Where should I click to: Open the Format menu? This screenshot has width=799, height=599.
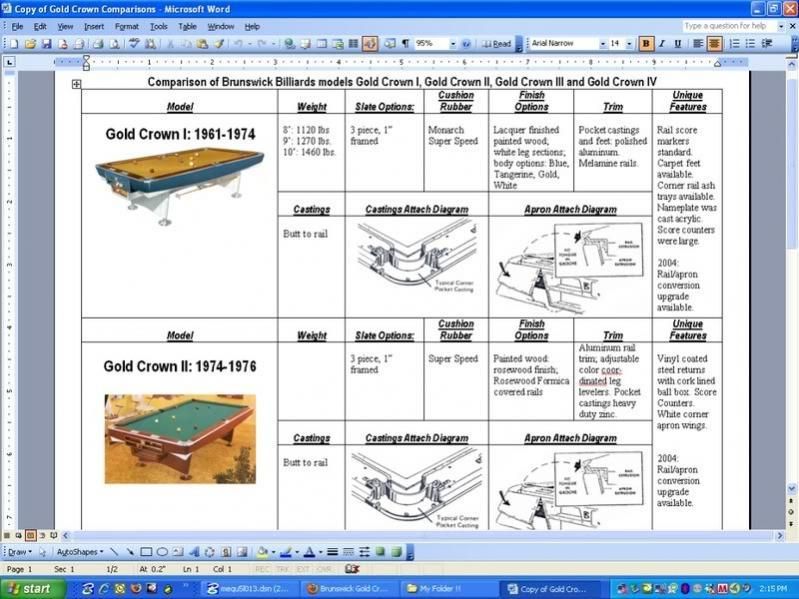[126, 26]
